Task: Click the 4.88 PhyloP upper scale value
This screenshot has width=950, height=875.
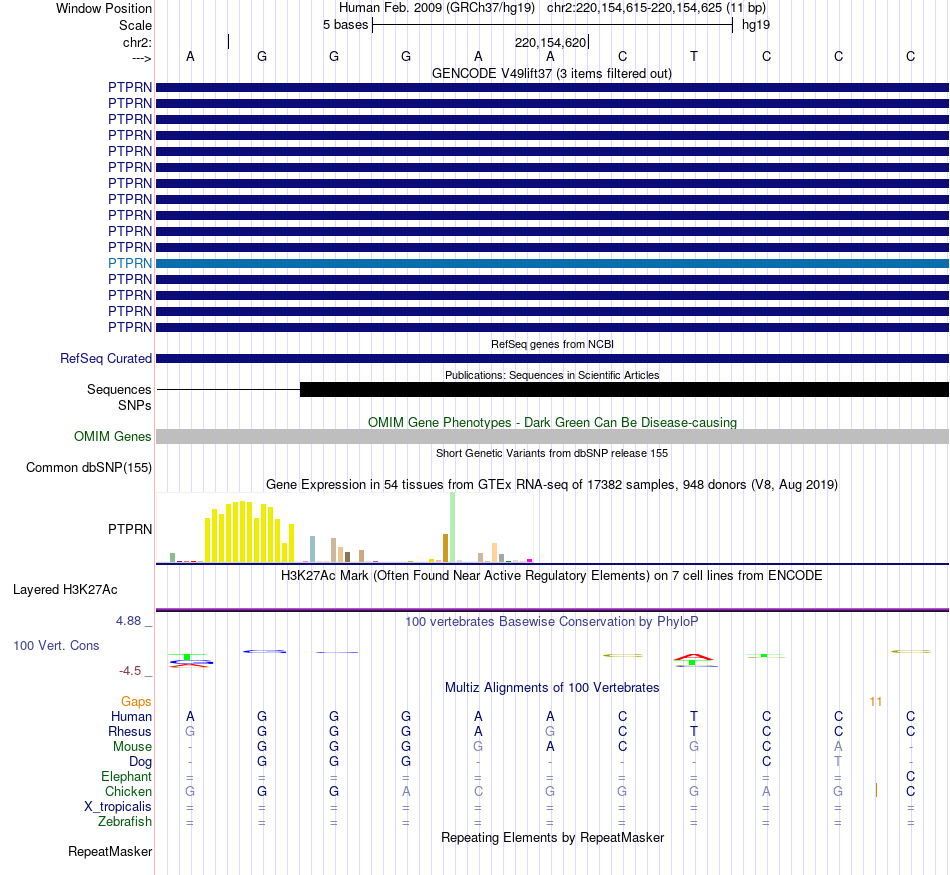Action: pyautogui.click(x=128, y=620)
